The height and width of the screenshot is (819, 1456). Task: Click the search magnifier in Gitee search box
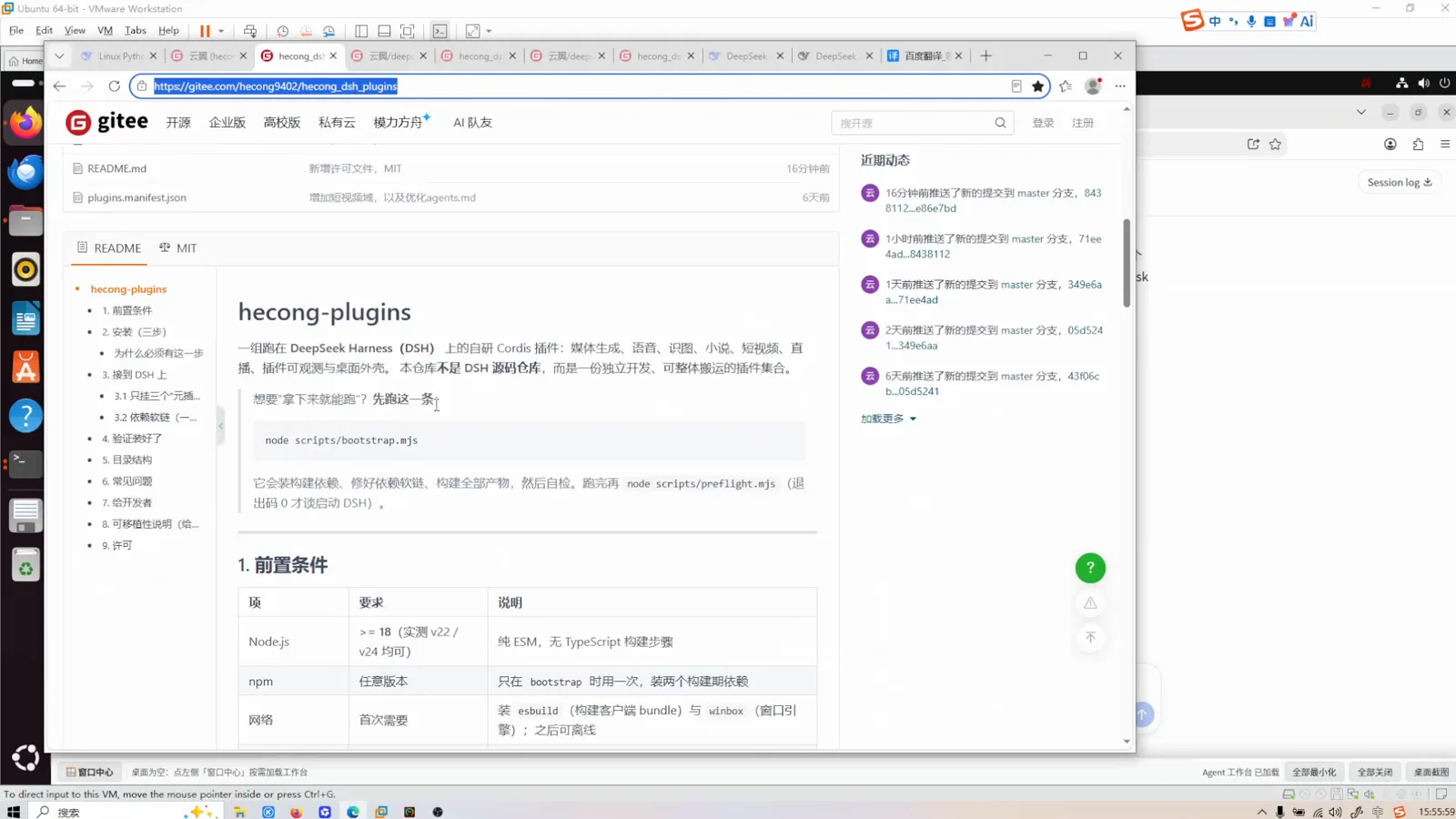(1000, 123)
